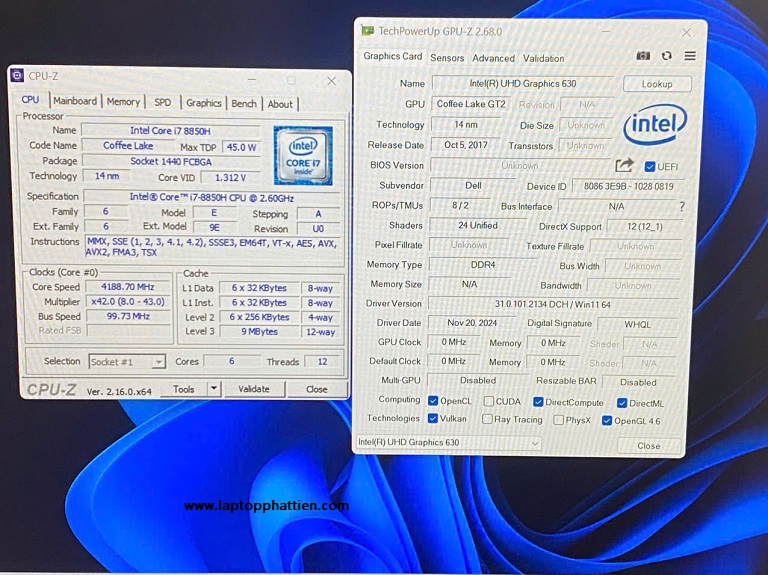Switch to the Mainboard tab in CPU-Z
Screen dimensions: 768x575
(x=75, y=102)
